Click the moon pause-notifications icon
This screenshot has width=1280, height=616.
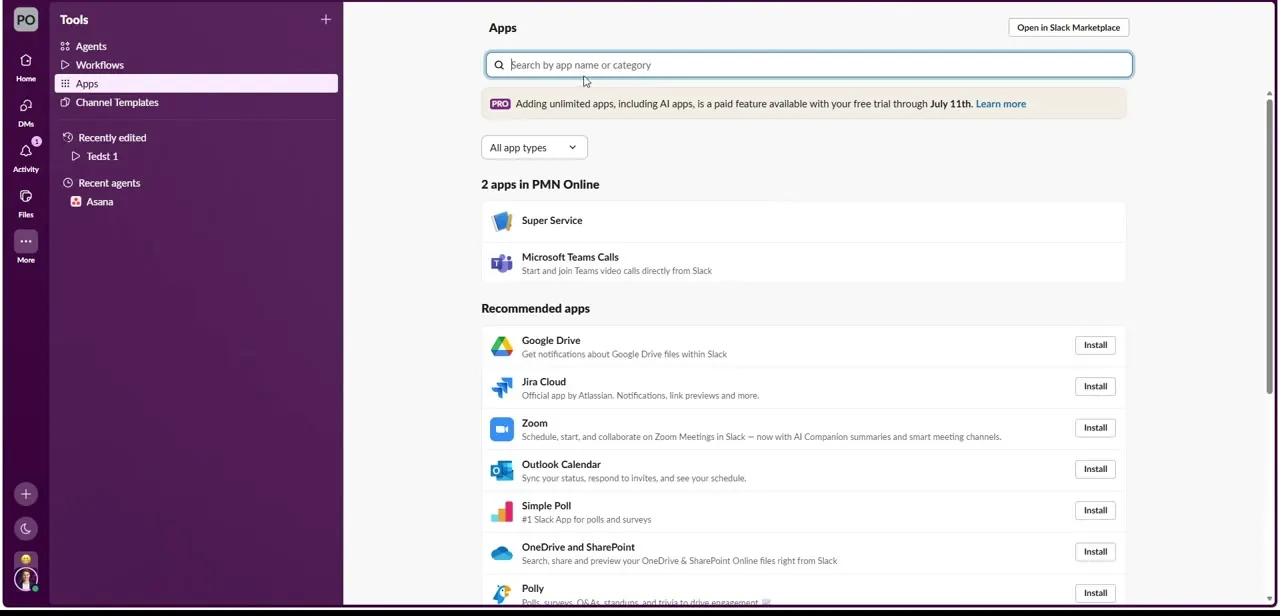[x=26, y=529]
